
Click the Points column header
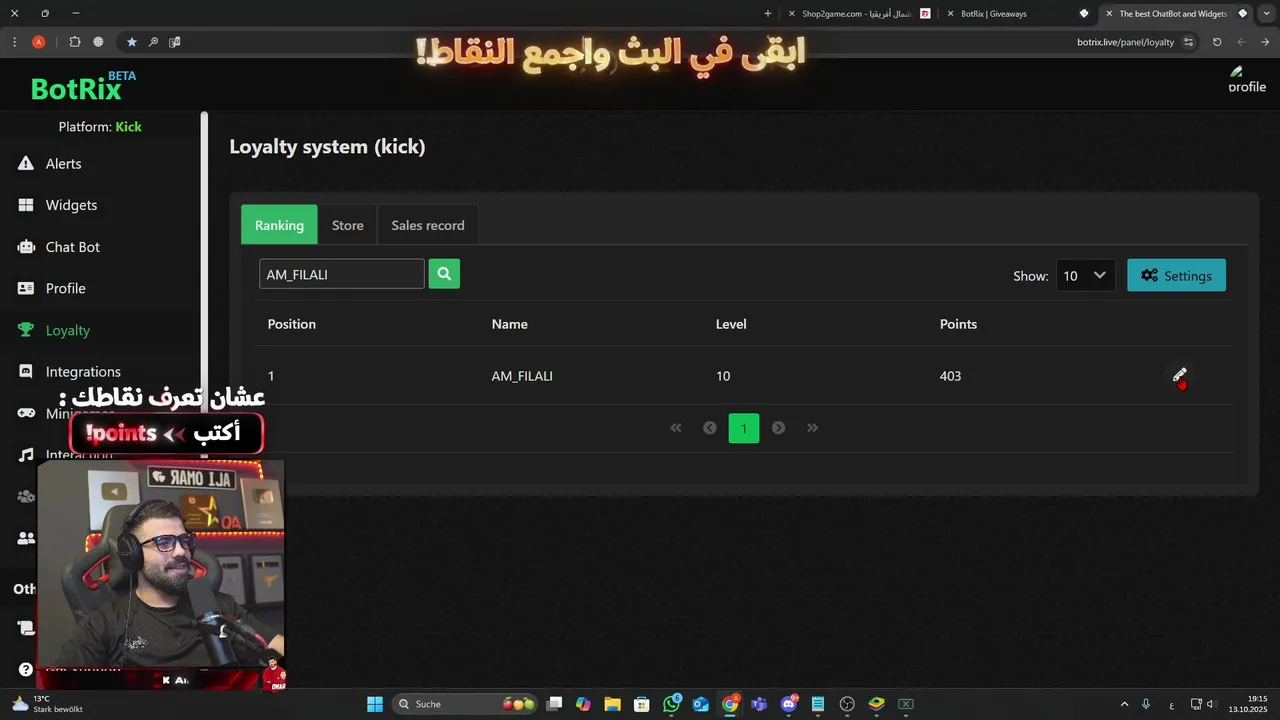(x=958, y=324)
